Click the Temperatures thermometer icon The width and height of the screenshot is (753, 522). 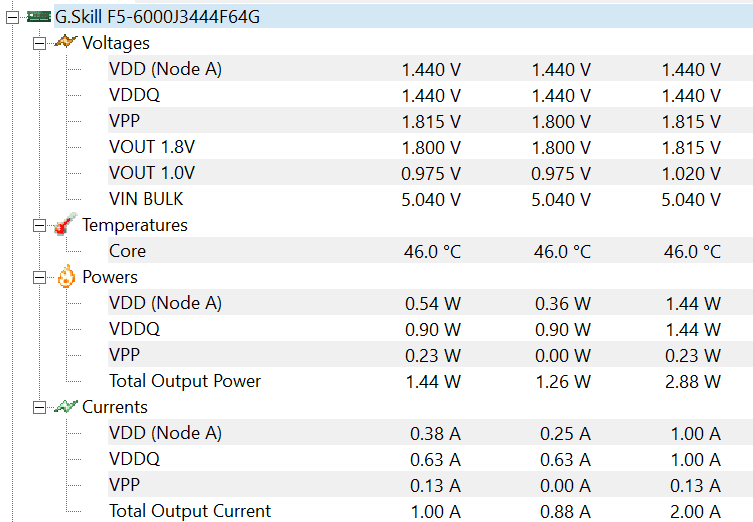pos(66,224)
